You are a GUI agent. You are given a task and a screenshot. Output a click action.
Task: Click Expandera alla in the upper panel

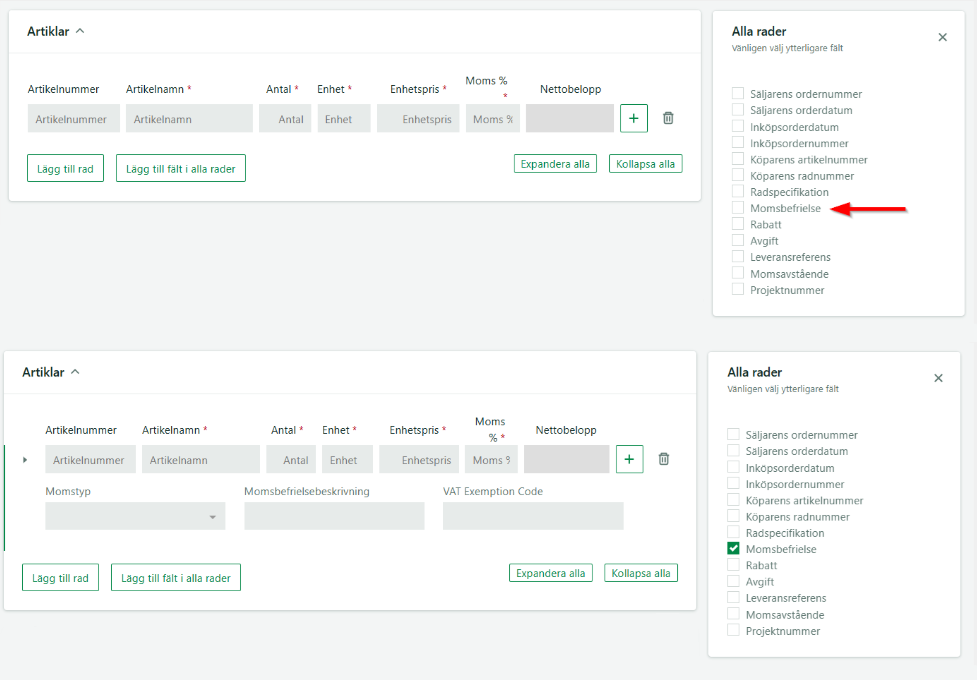555,164
